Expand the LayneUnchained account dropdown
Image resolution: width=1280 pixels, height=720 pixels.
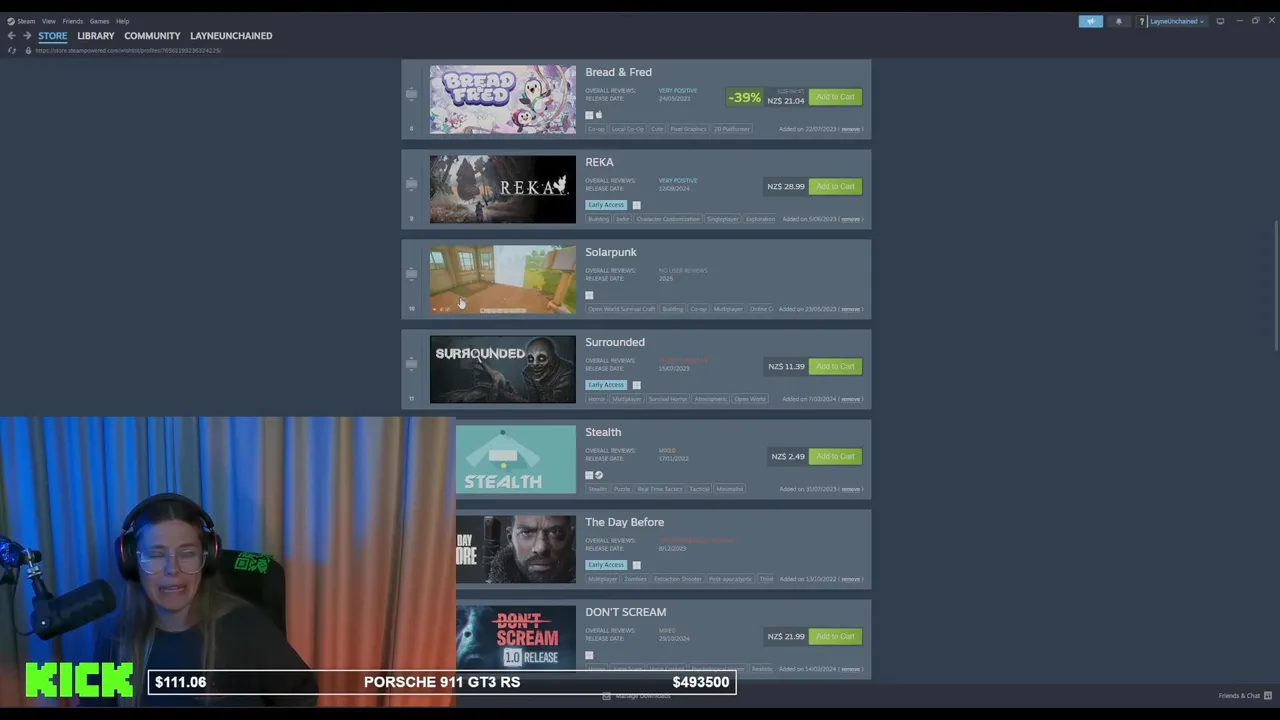[1177, 21]
